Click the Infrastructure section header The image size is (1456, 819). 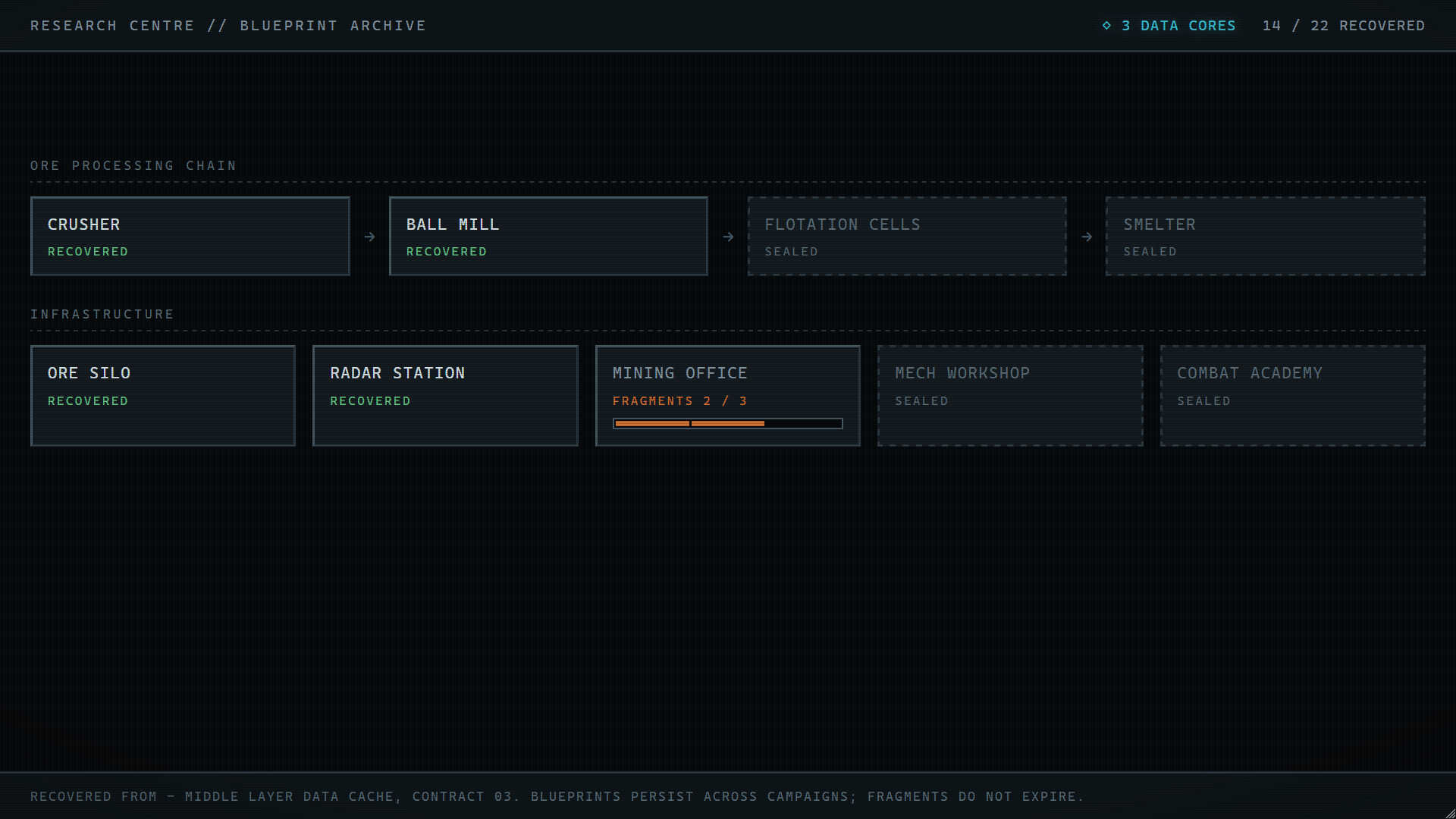pyautogui.click(x=102, y=314)
